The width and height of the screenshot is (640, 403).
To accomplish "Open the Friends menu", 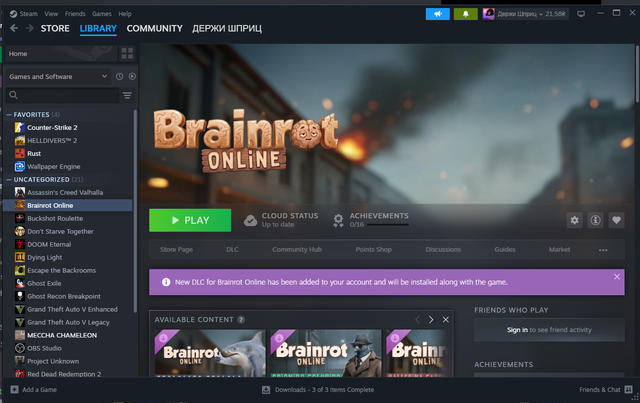I will (x=75, y=14).
